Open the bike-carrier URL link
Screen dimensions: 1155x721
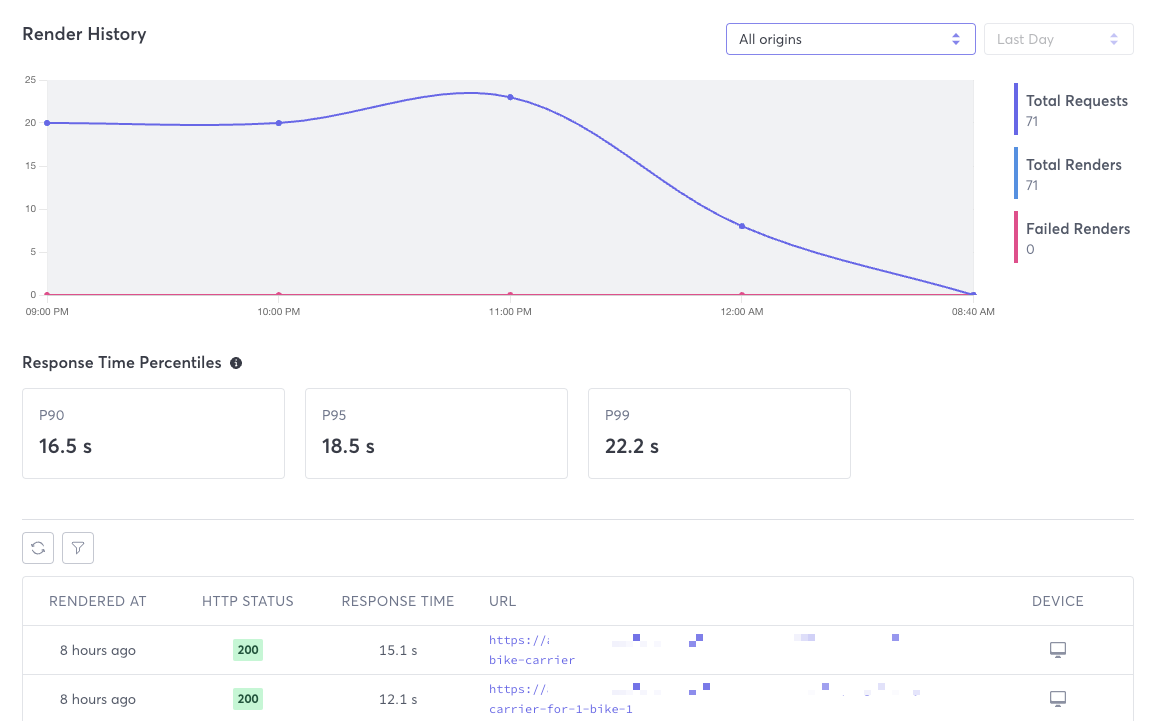531,660
